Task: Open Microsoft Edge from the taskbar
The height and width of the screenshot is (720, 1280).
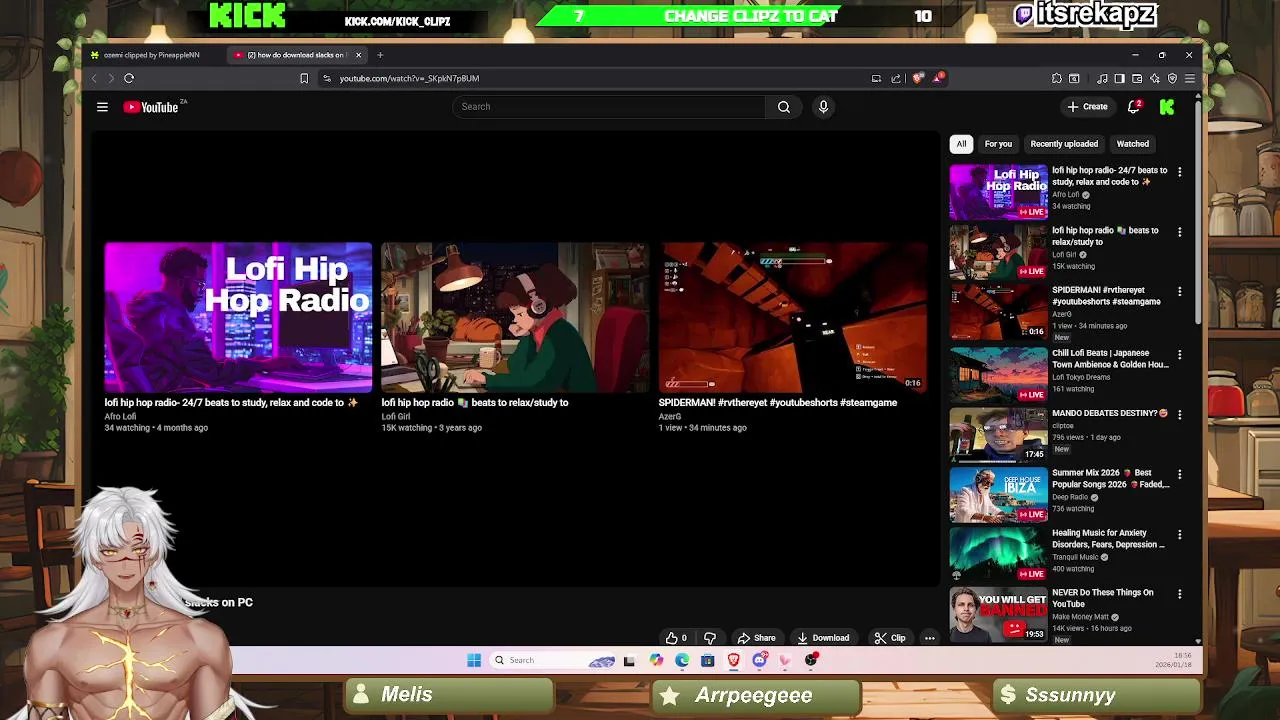Action: pyautogui.click(x=682, y=660)
